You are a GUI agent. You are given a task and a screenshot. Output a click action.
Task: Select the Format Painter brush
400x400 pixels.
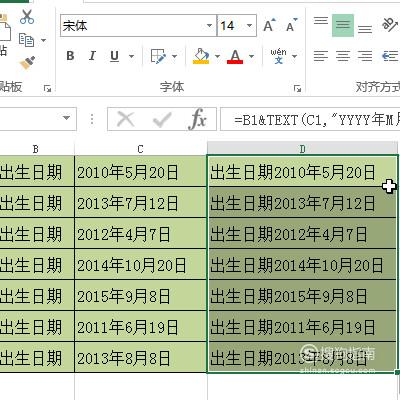pyautogui.click(x=27, y=63)
